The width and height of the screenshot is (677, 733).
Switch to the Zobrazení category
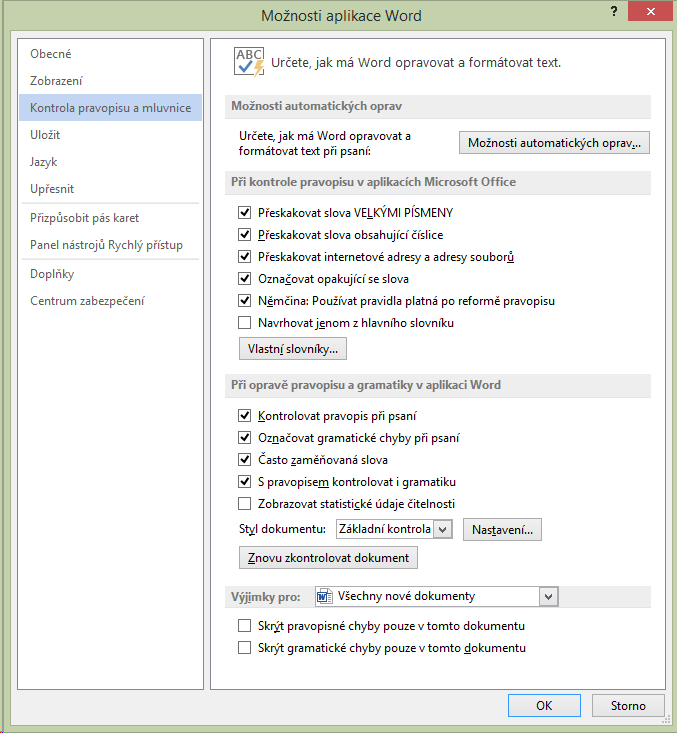[x=110, y=81]
